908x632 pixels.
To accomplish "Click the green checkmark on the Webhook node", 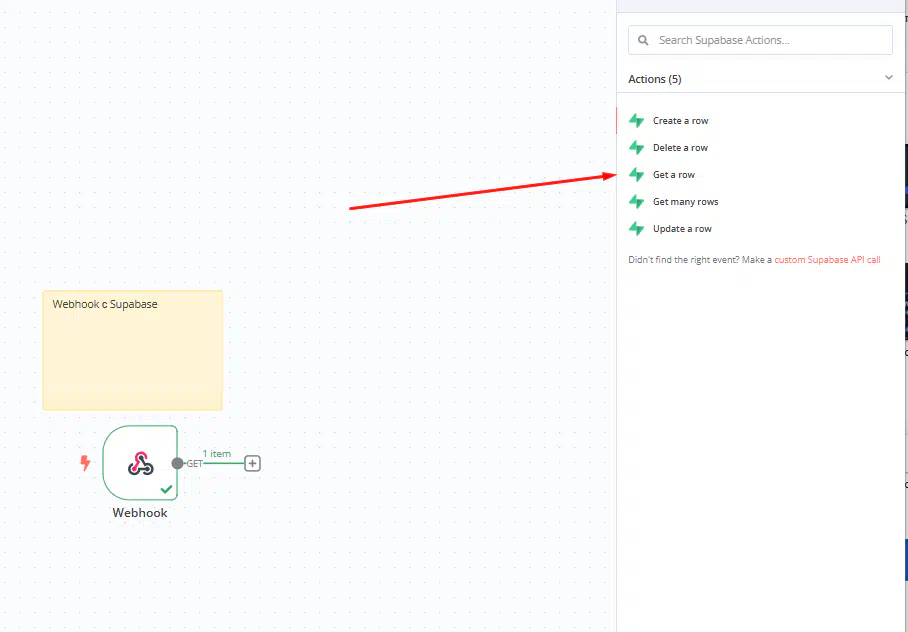I will [x=167, y=489].
